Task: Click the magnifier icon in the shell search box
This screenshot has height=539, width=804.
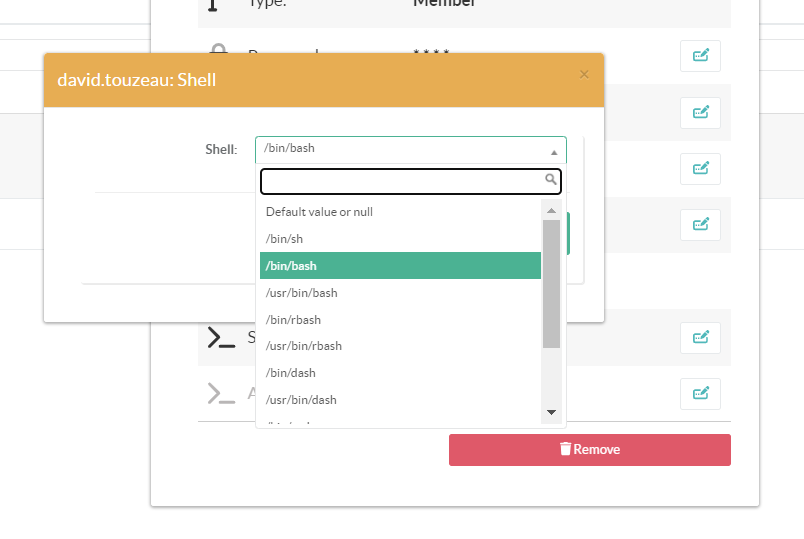Action: click(x=550, y=180)
